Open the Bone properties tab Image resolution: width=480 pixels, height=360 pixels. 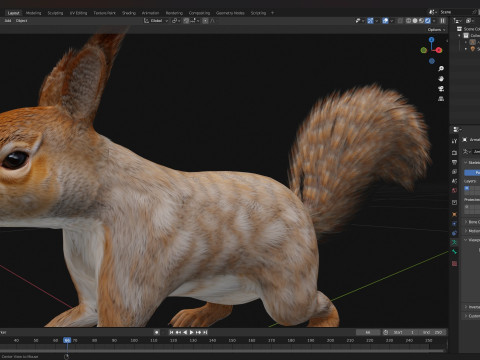click(x=454, y=252)
